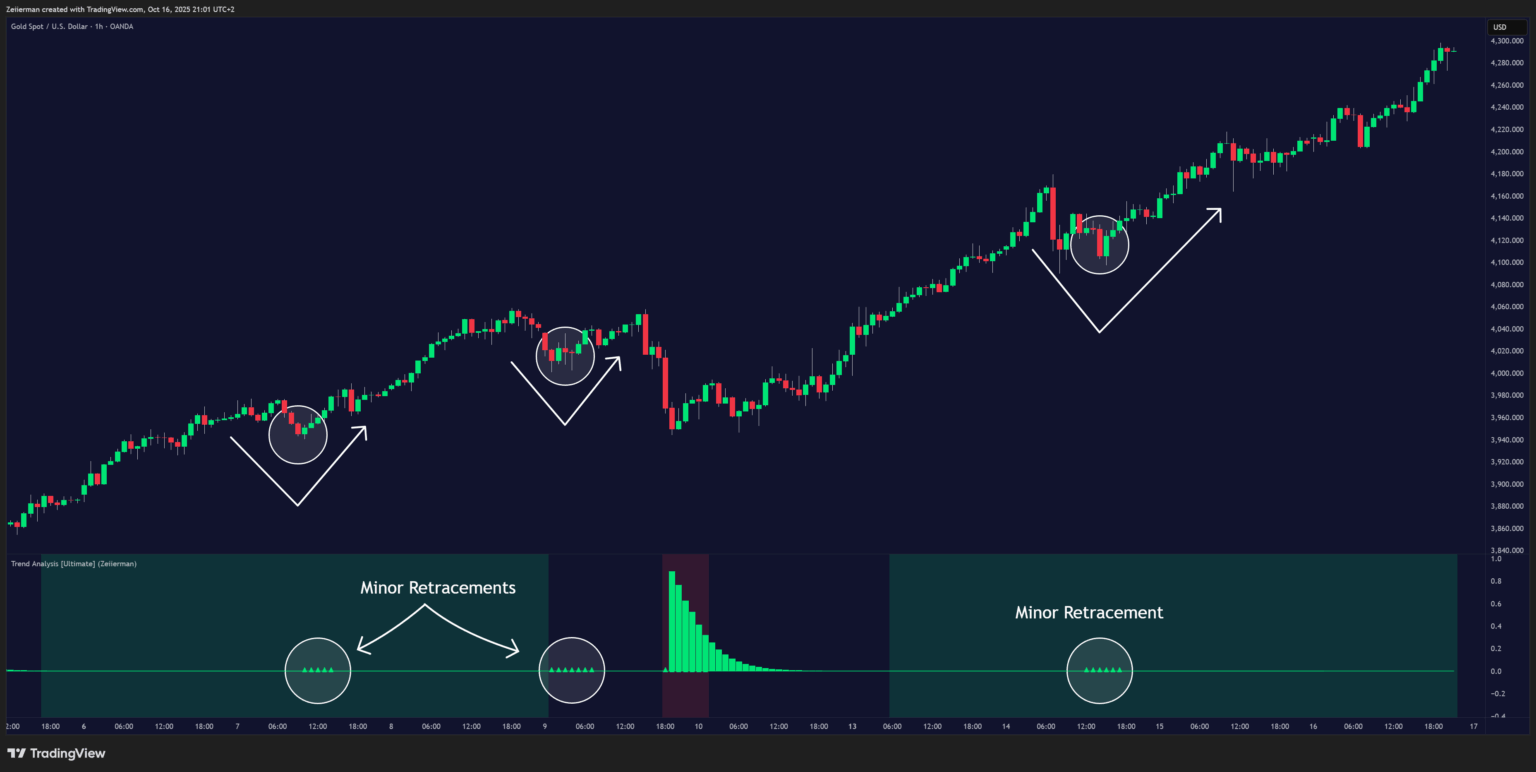Click the middle circled triangles in indicator pane
Screen dimensions: 1536x772
[572, 670]
